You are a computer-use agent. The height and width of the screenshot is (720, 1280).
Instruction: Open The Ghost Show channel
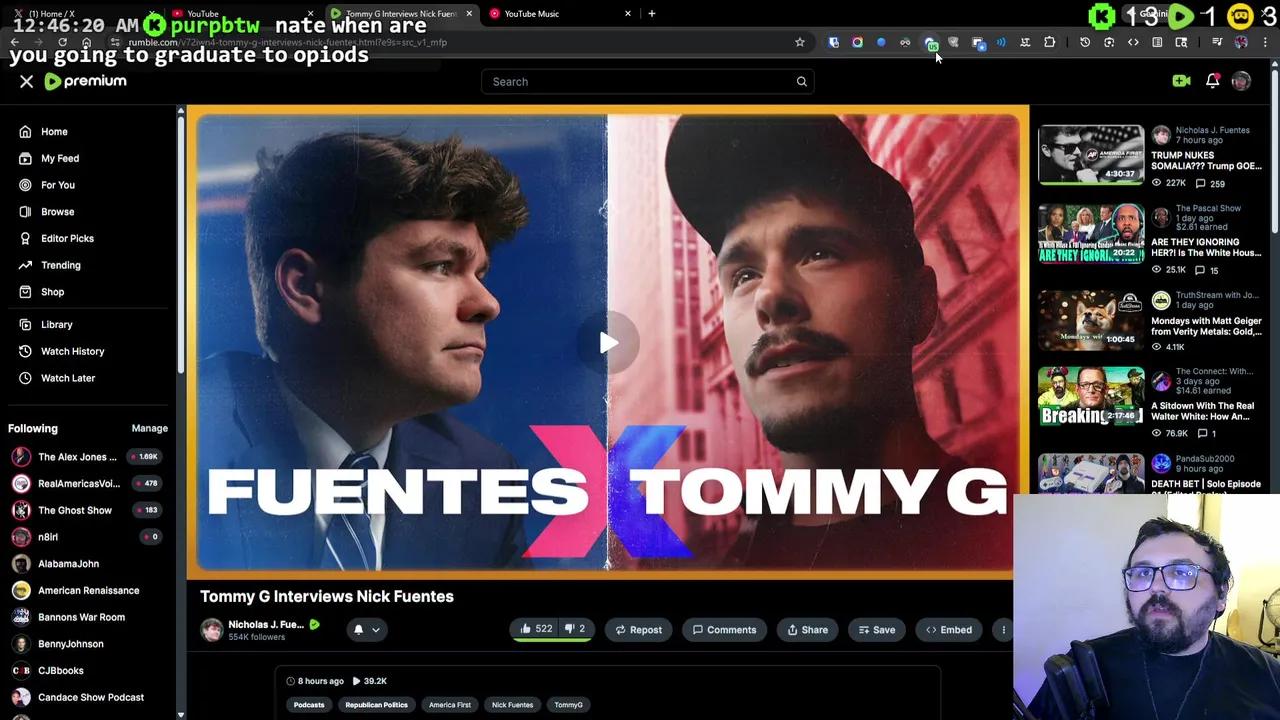tap(75, 510)
